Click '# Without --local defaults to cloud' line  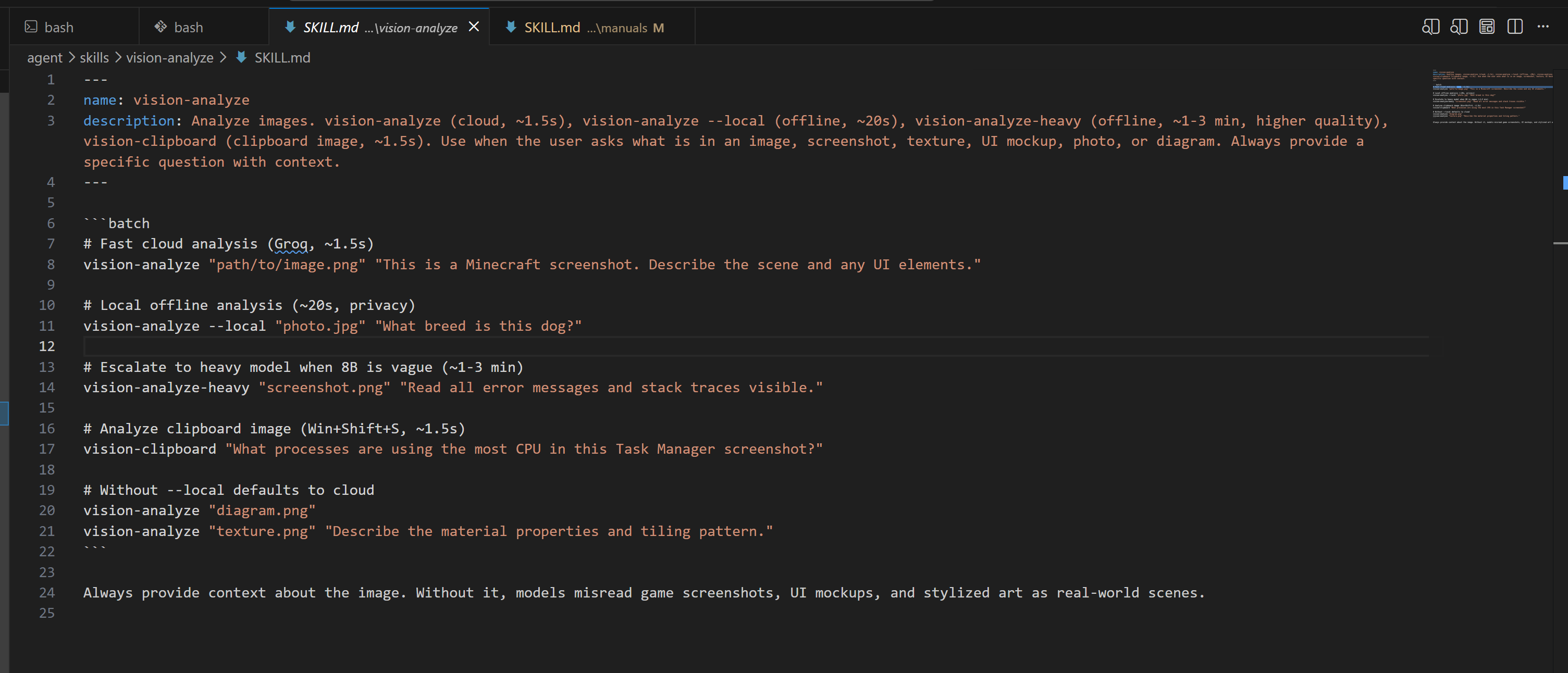pos(229,491)
